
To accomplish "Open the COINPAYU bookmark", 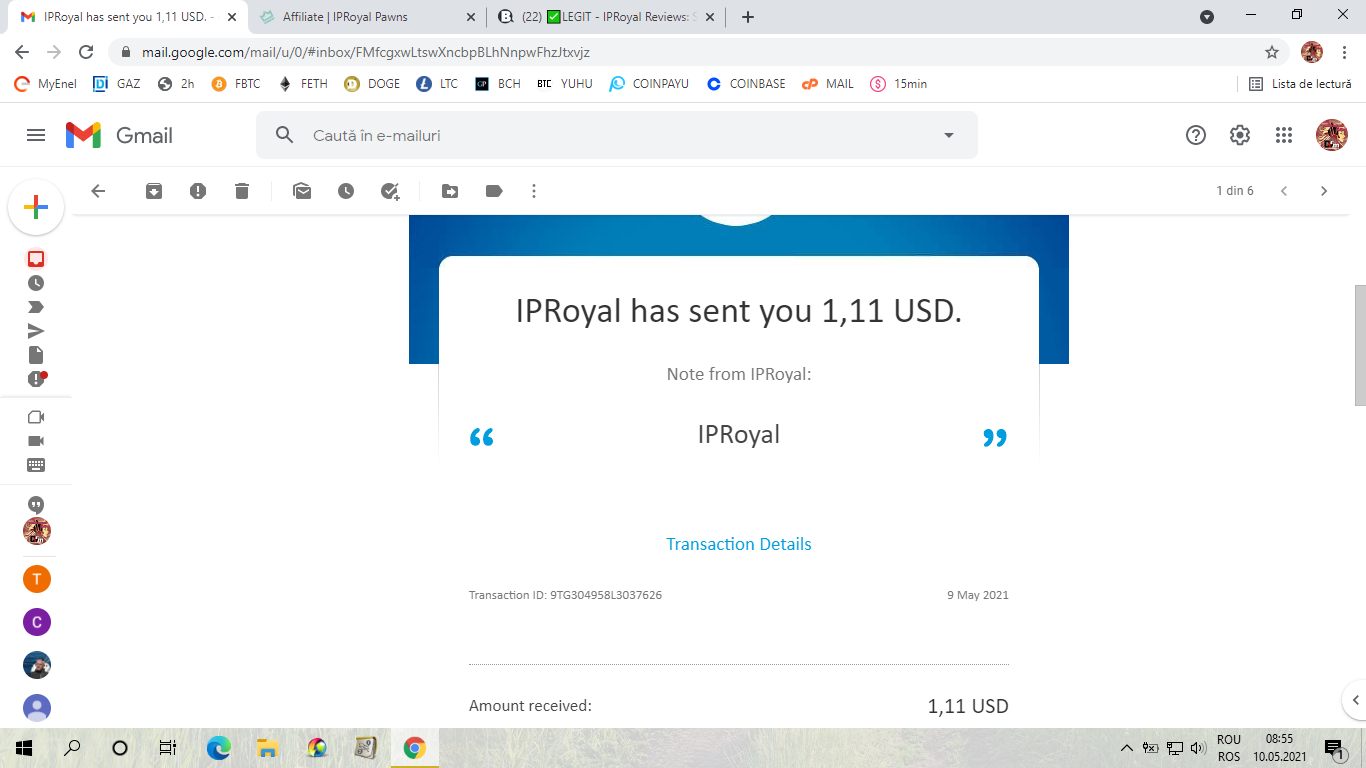I will 649,84.
